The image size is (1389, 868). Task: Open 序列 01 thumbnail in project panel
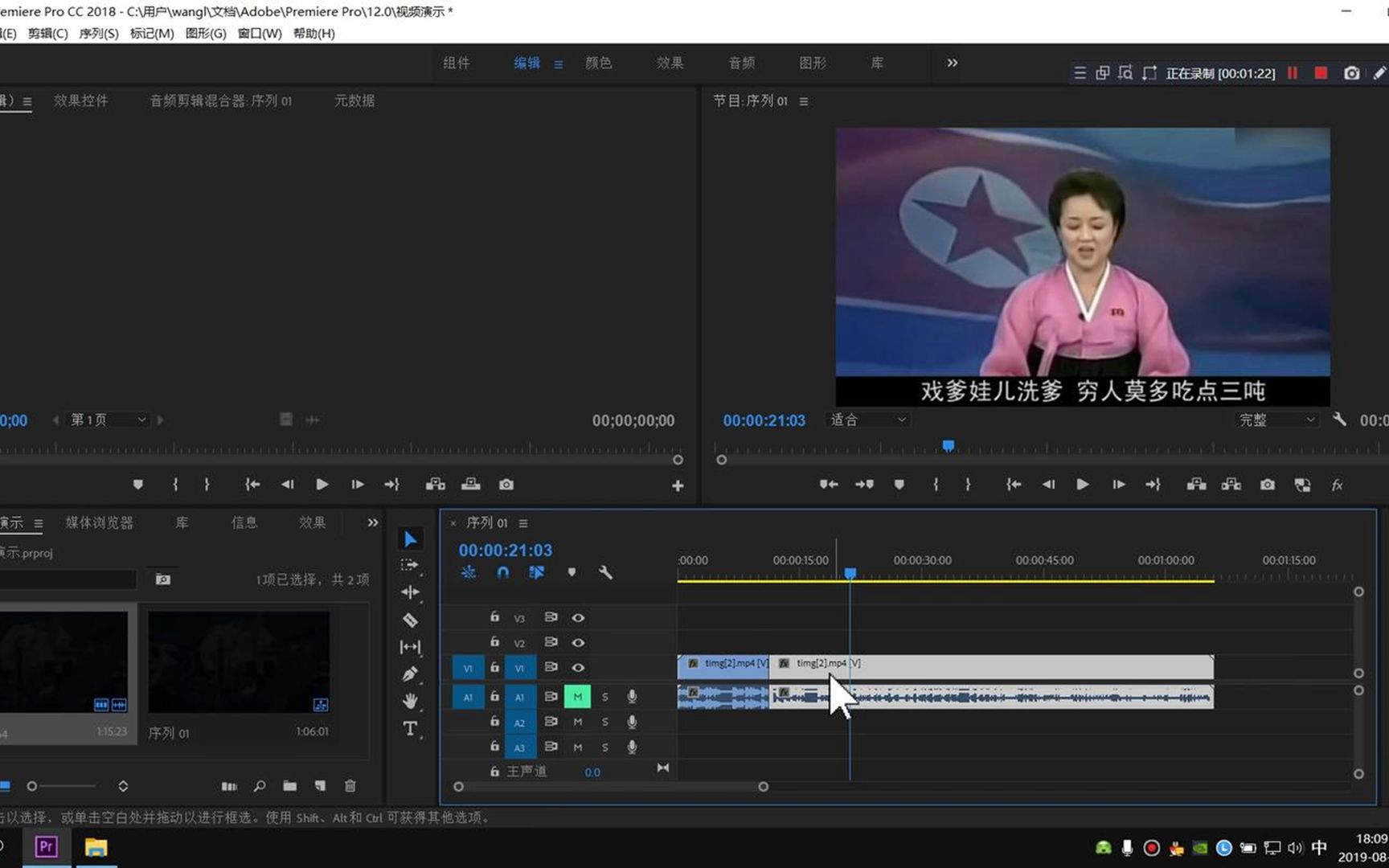tap(239, 662)
